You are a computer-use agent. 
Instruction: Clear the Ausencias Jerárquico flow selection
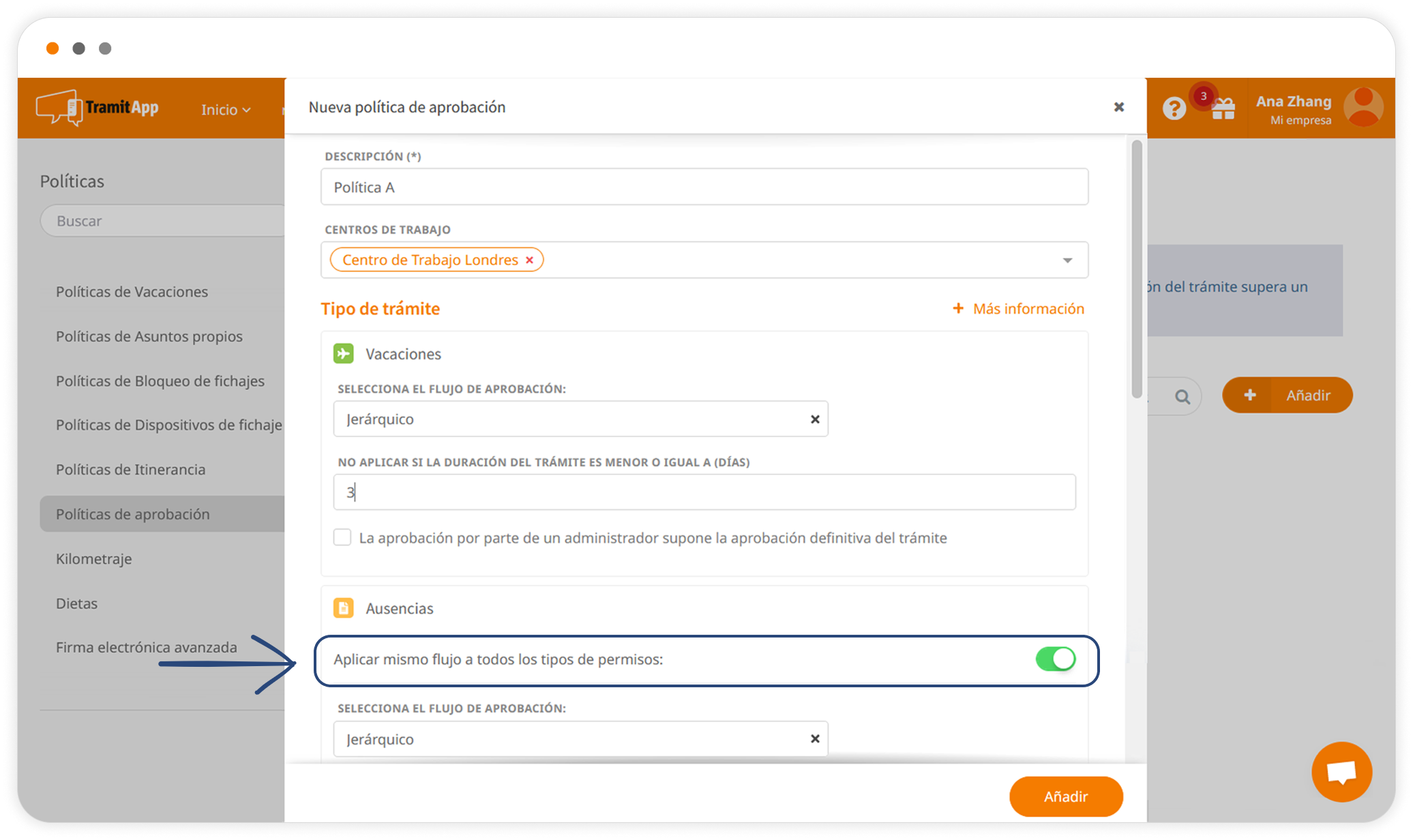coord(814,739)
